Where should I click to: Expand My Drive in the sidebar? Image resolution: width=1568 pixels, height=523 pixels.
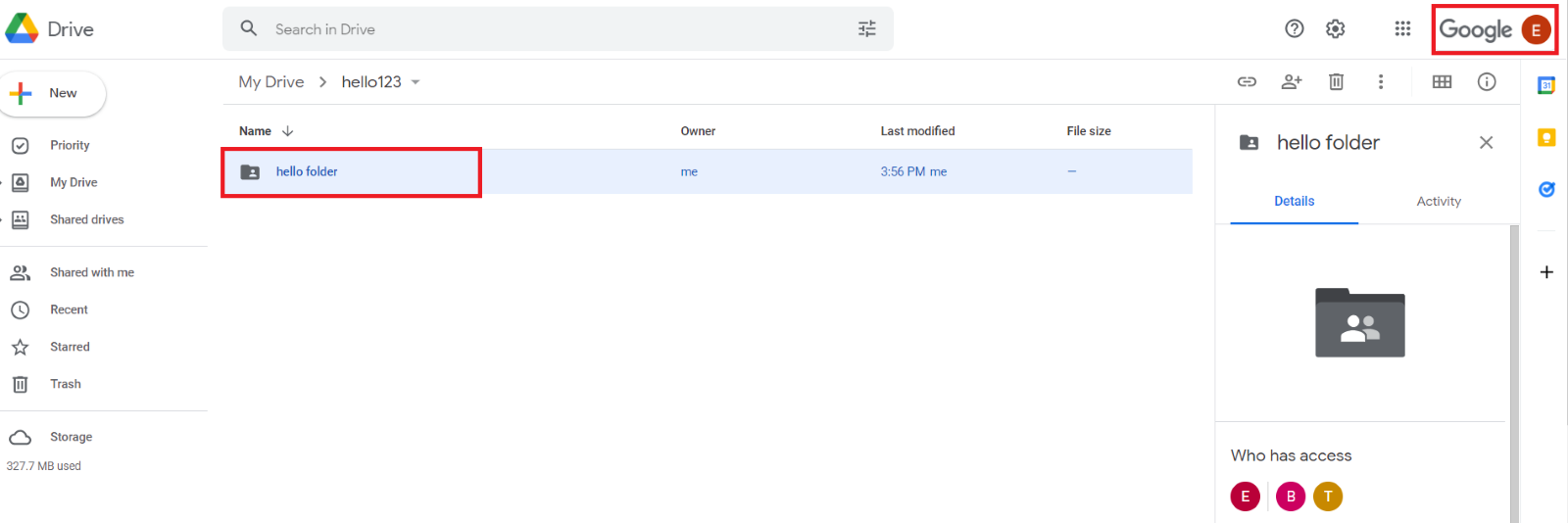[4, 182]
